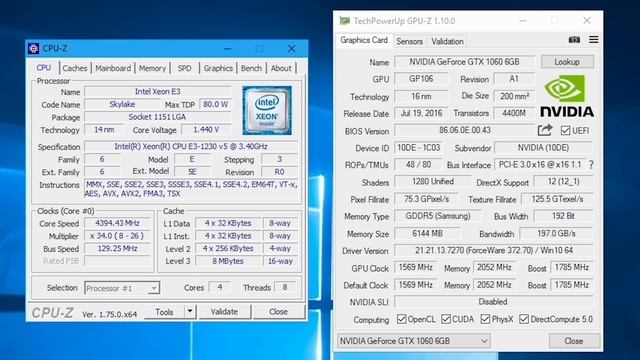Image resolution: width=640 pixels, height=360 pixels.
Task: Click the Level 3 cache value 8 MBytes
Action: pyautogui.click(x=228, y=261)
